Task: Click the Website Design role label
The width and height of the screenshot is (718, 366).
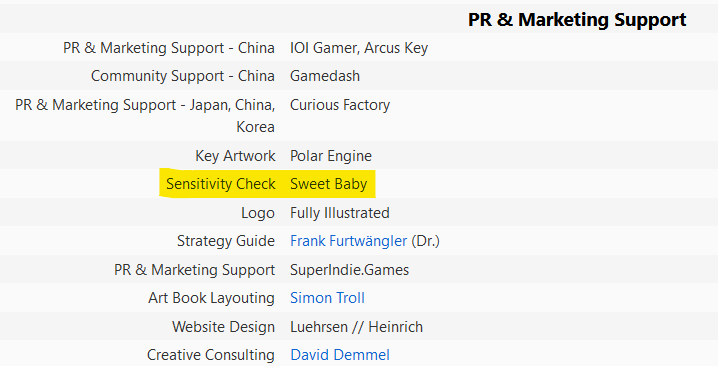Action: [x=223, y=327]
